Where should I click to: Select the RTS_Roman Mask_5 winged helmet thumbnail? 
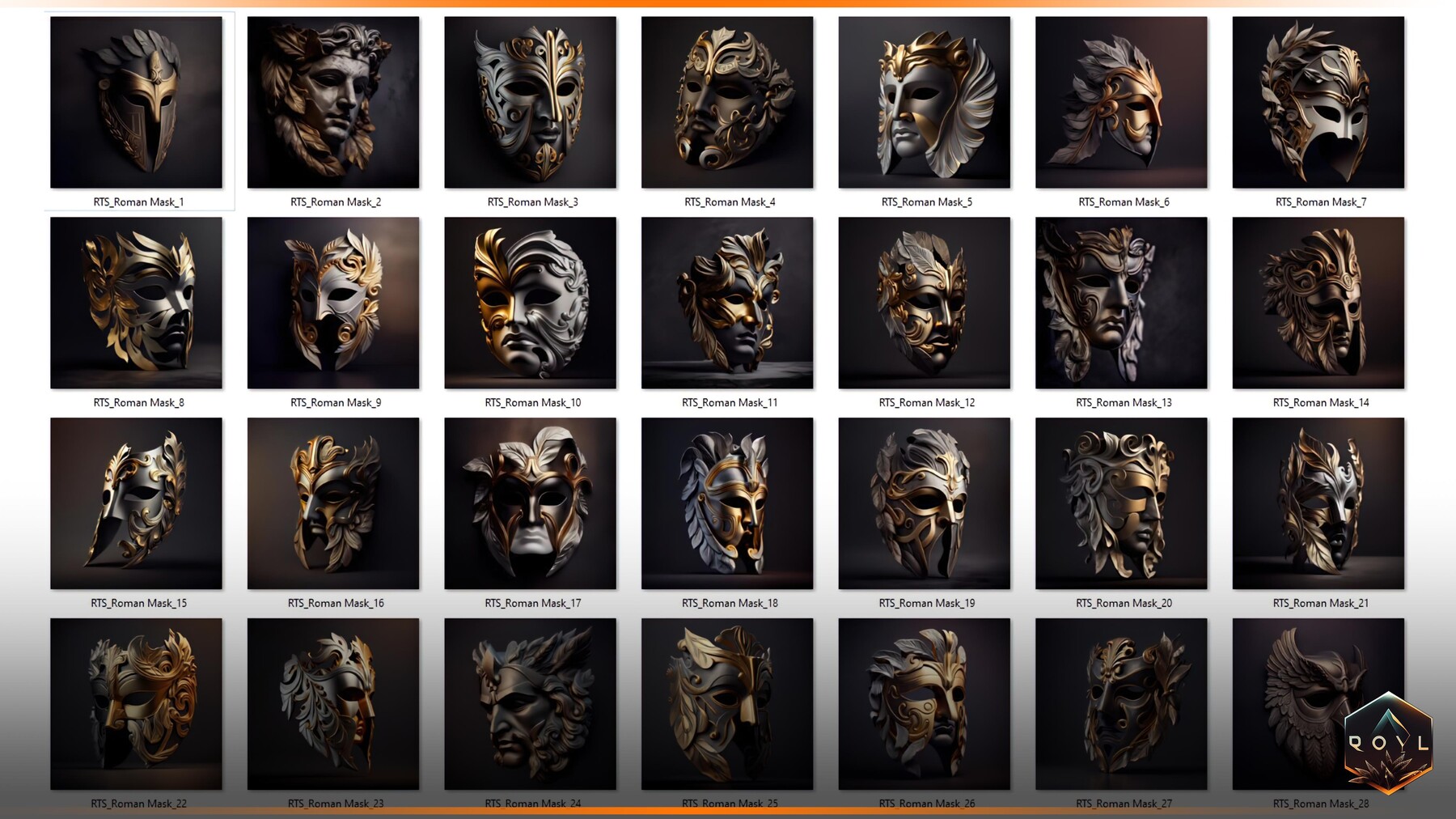tap(926, 101)
